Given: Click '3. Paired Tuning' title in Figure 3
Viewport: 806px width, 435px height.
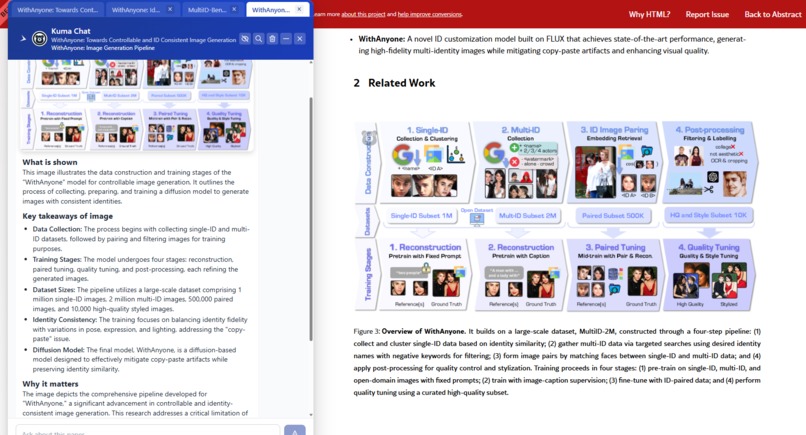Looking at the screenshot, I should [x=614, y=247].
